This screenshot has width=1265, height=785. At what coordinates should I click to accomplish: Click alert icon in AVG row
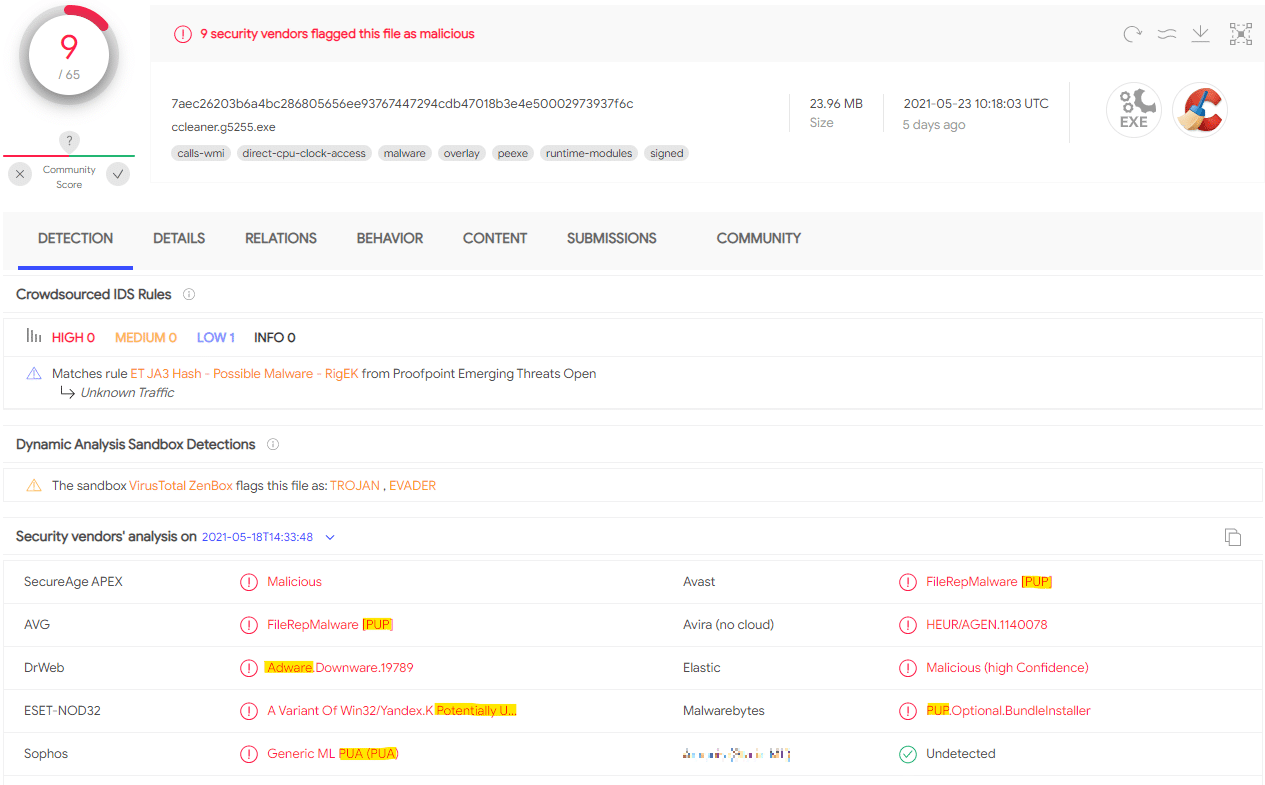tap(249, 625)
